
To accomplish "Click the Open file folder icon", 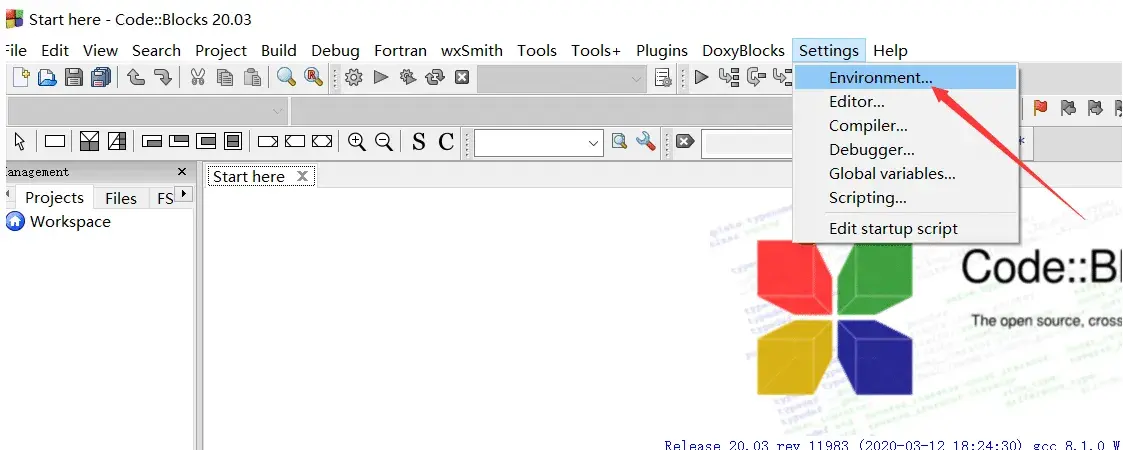I will coord(47,77).
